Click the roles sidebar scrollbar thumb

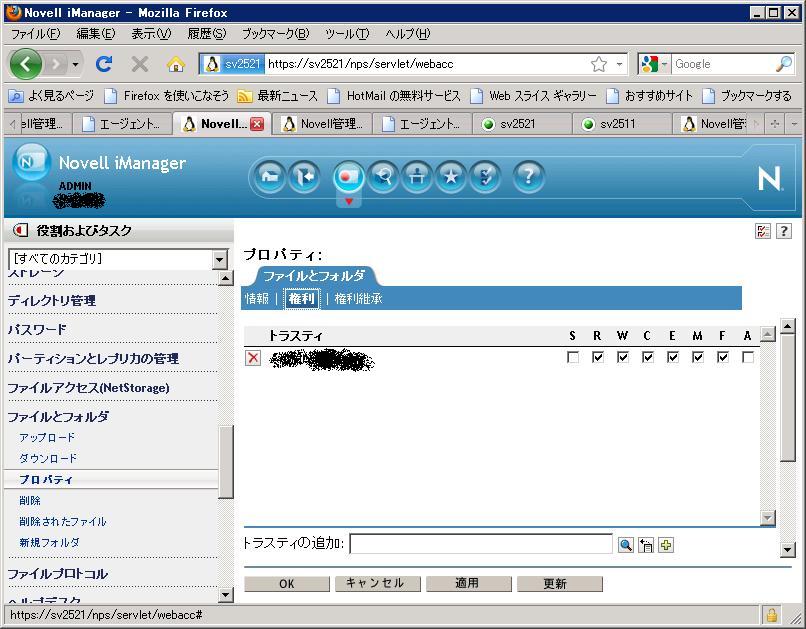click(226, 461)
